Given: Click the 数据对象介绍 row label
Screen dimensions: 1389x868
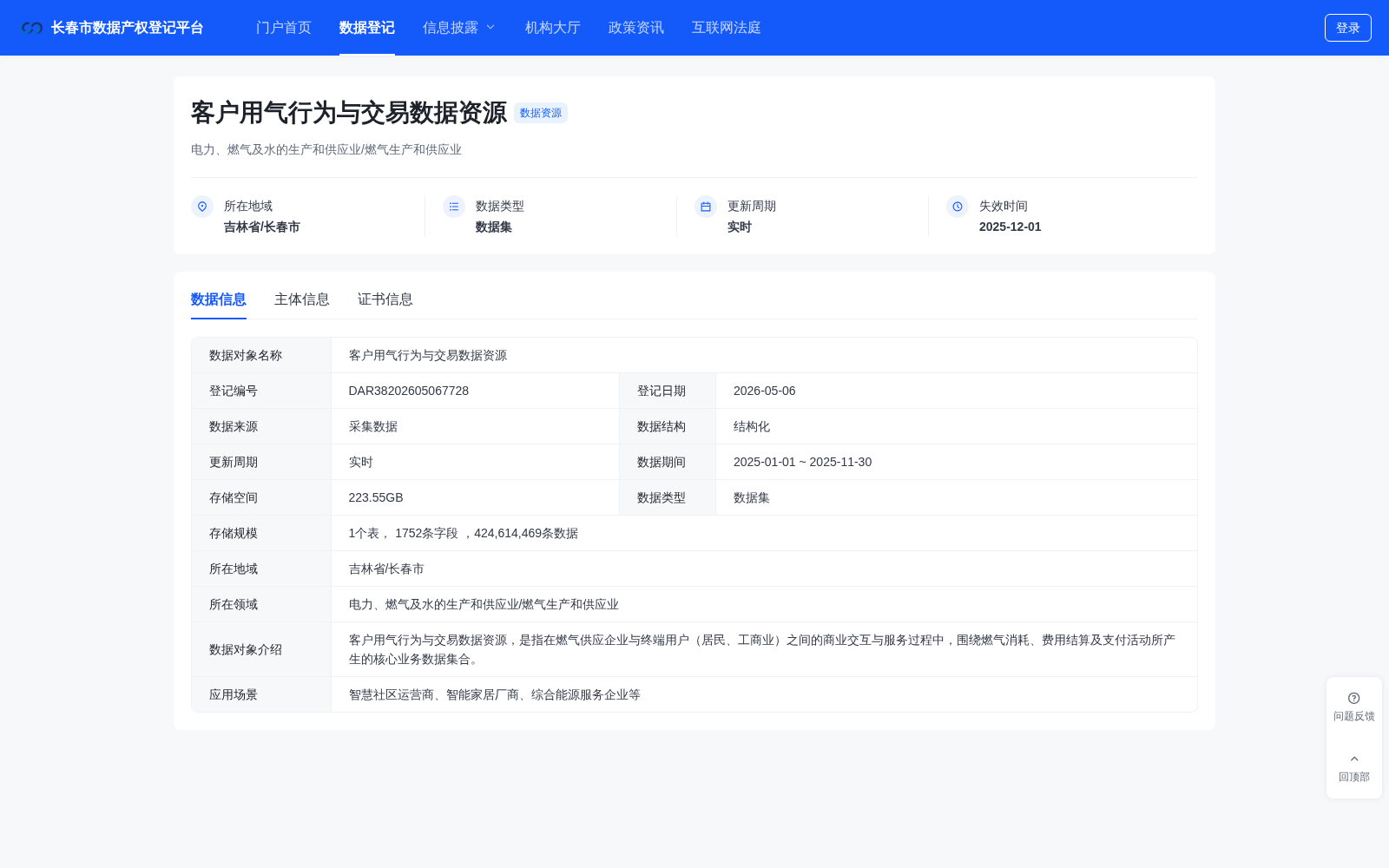Looking at the screenshot, I should click(246, 649).
